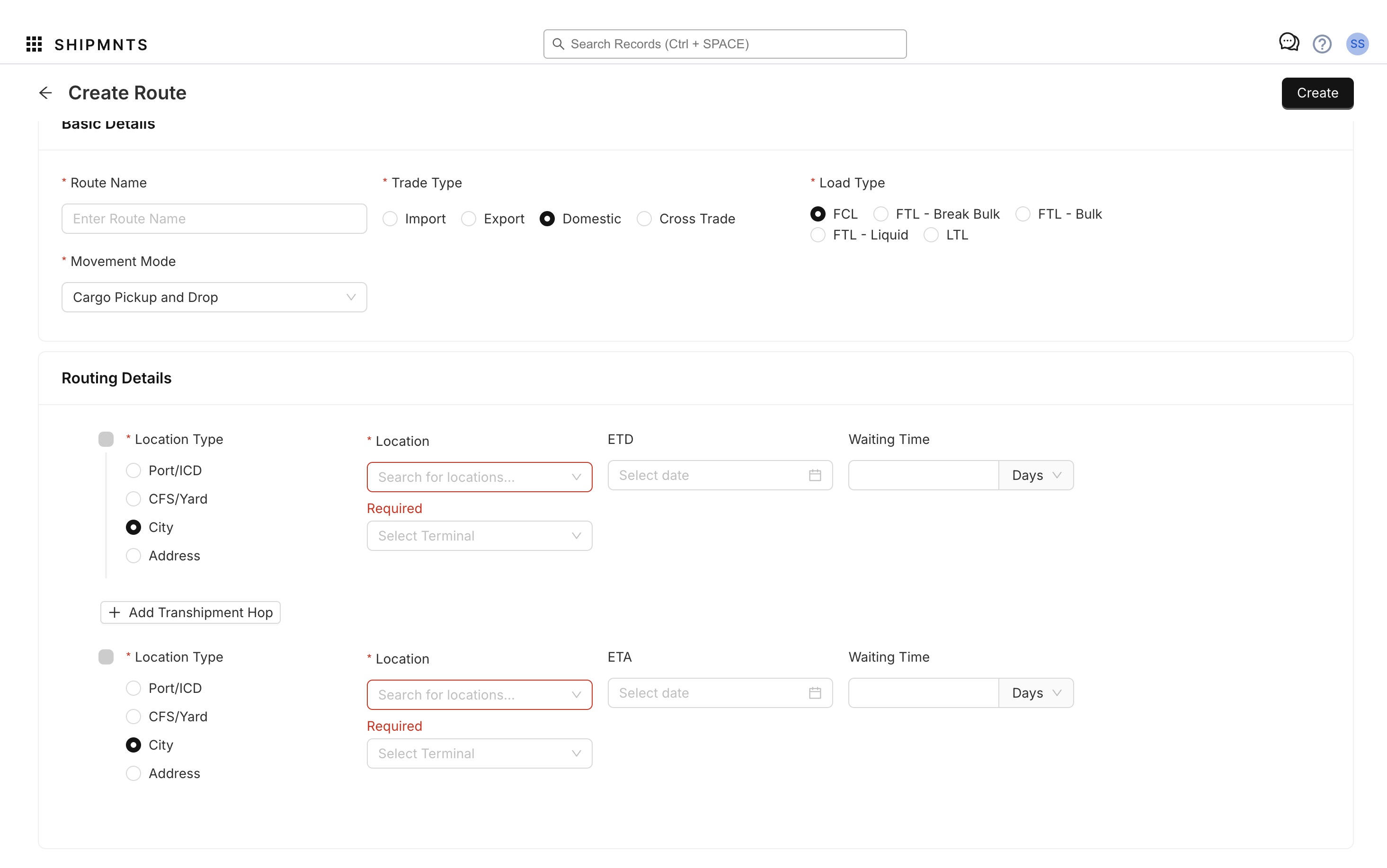Open the Days unit dropdown in ETD row
This screenshot has width=1387, height=868.
click(1036, 475)
